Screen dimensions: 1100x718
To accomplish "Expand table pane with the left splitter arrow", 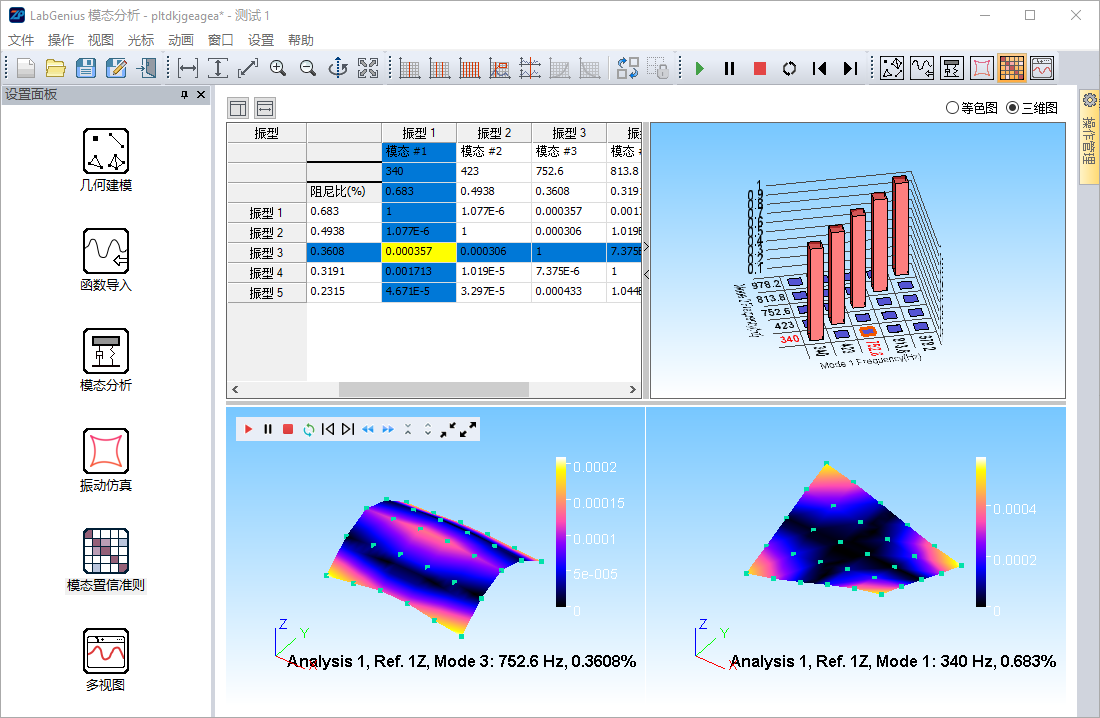I will [645, 273].
